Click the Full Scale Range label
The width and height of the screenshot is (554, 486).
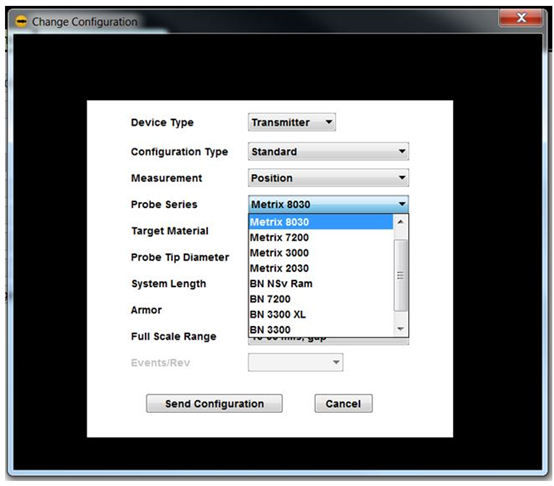click(x=173, y=336)
